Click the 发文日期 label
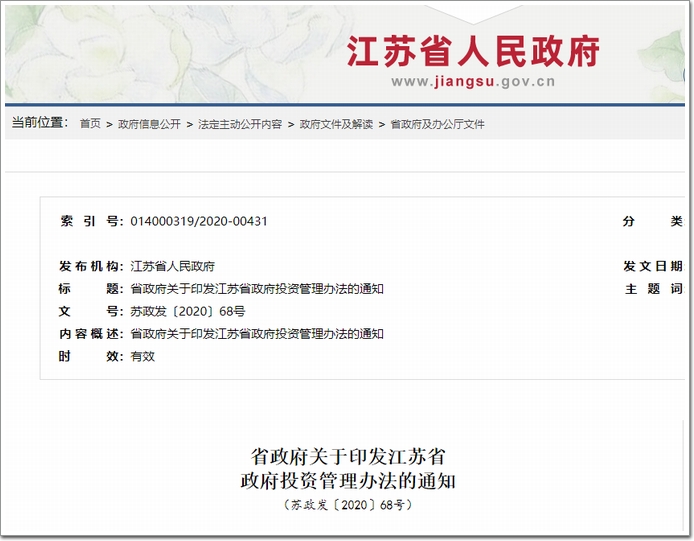694x541 pixels. click(652, 266)
